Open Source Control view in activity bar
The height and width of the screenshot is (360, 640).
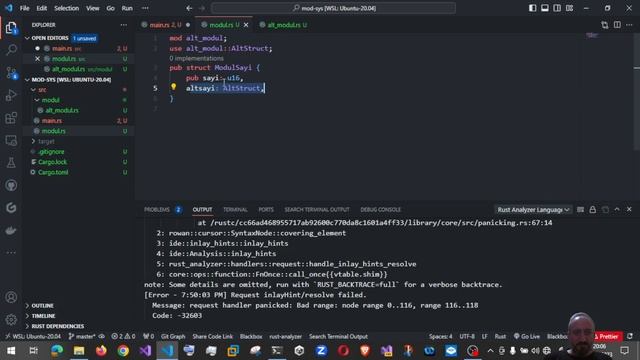tap(11, 73)
